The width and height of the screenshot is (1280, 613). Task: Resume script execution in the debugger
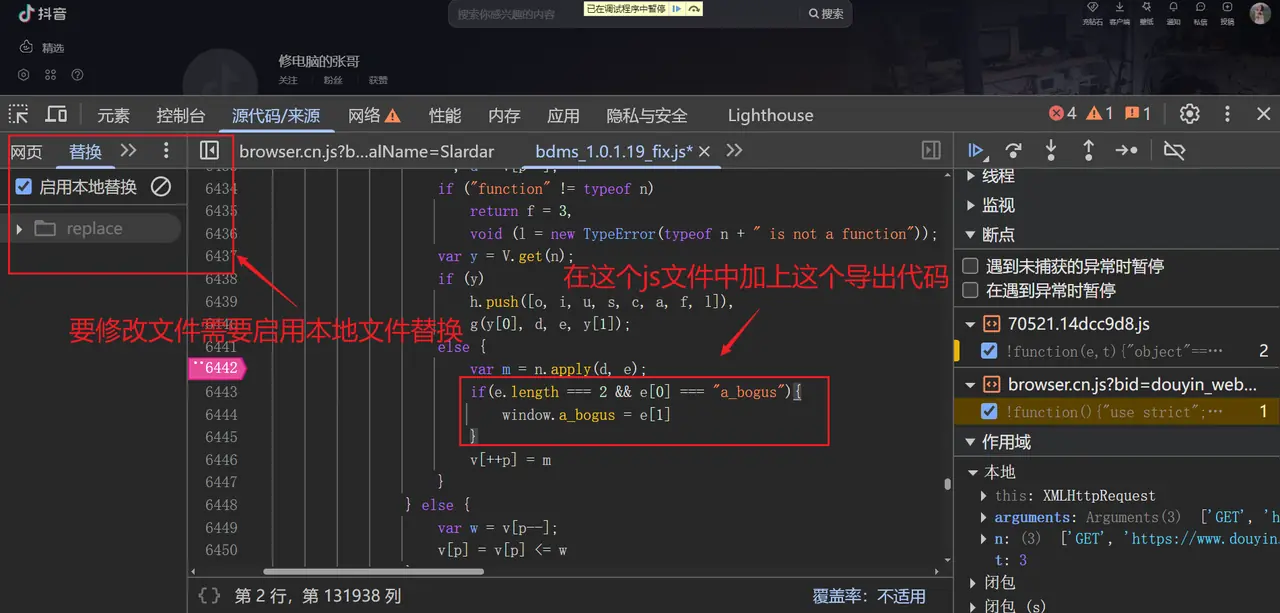pyautogui.click(x=977, y=150)
